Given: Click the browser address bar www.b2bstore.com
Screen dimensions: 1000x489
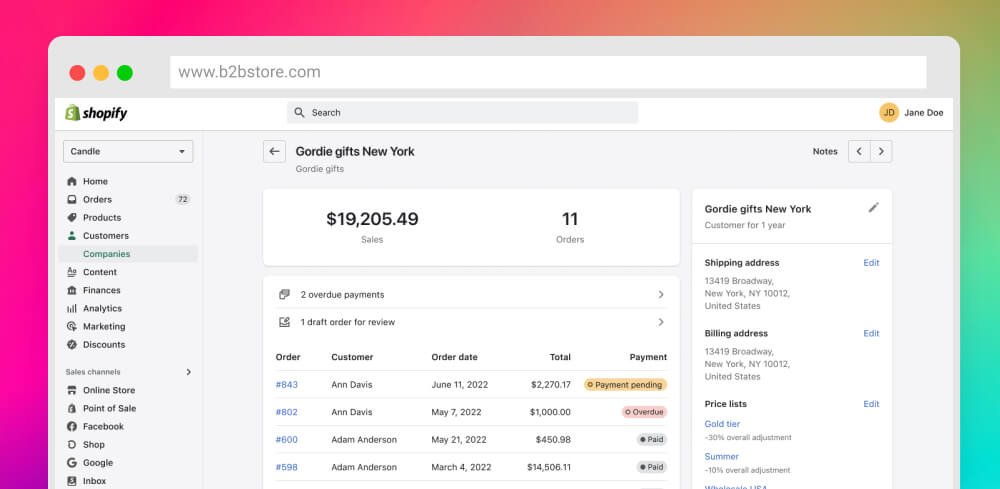Looking at the screenshot, I should [x=548, y=72].
